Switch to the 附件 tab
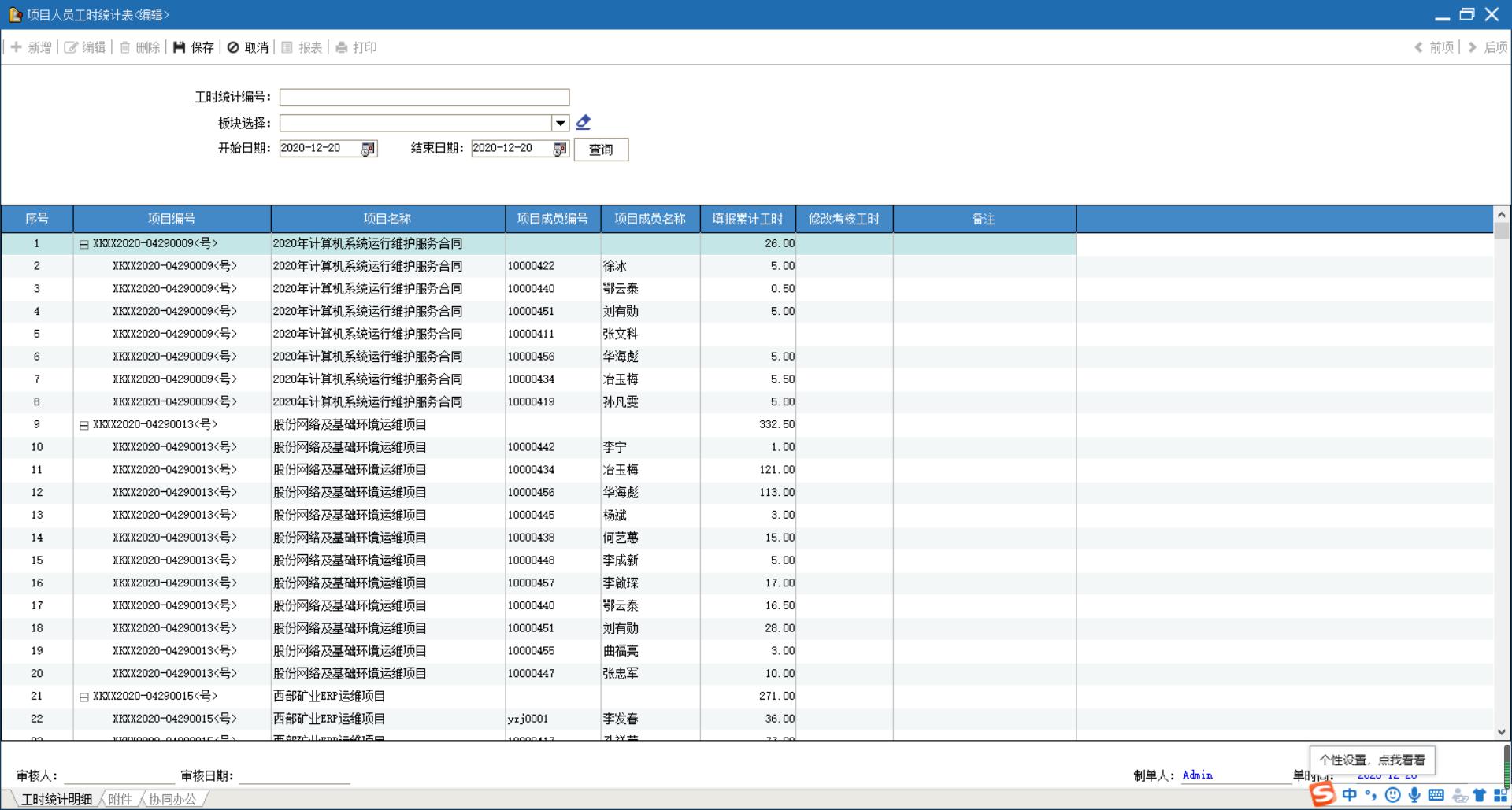The width and height of the screenshot is (1512, 810). point(120,799)
